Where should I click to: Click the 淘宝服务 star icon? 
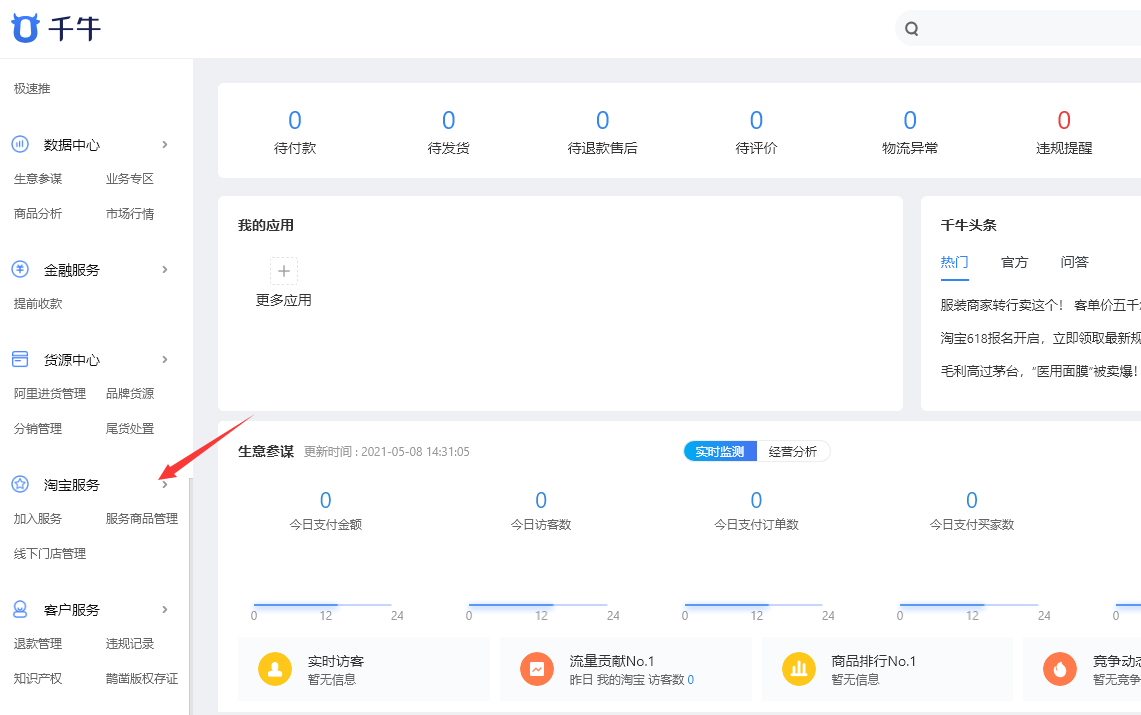coord(20,484)
